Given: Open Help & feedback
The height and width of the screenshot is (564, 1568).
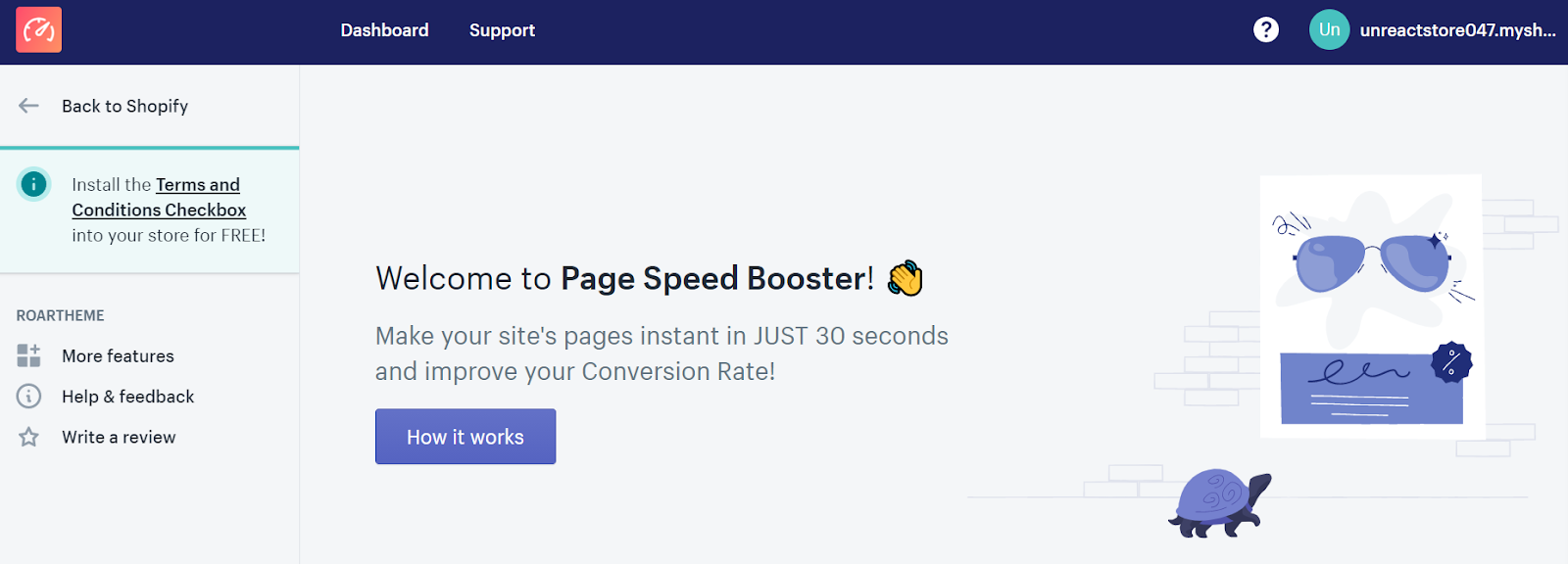Looking at the screenshot, I should coord(127,397).
